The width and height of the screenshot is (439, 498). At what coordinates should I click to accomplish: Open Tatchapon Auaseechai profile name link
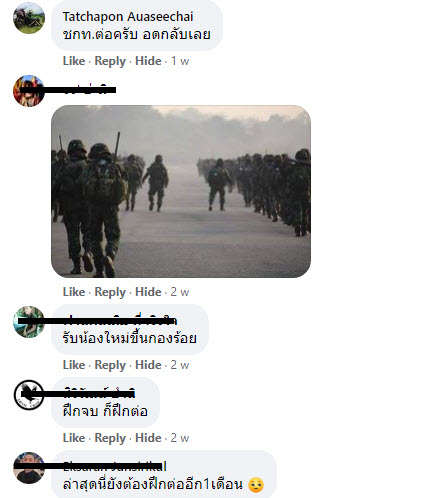[128, 17]
